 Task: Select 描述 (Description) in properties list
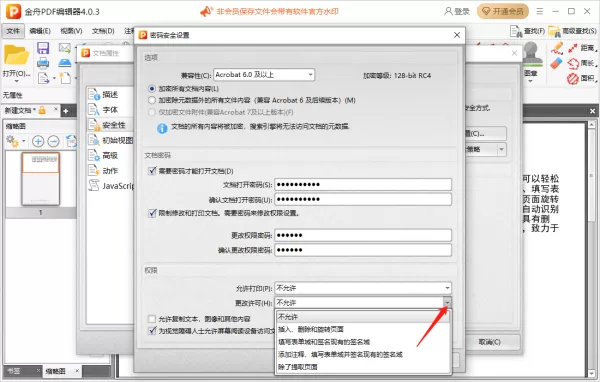[110, 94]
